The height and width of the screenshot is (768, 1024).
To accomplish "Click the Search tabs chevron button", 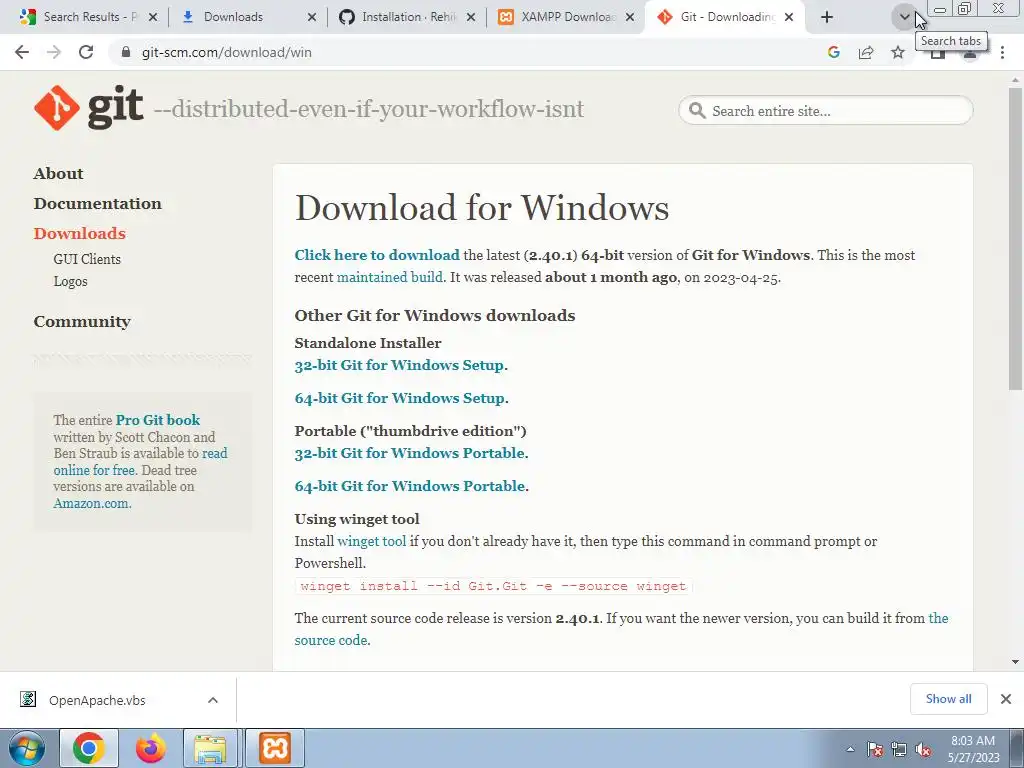I will 904,17.
